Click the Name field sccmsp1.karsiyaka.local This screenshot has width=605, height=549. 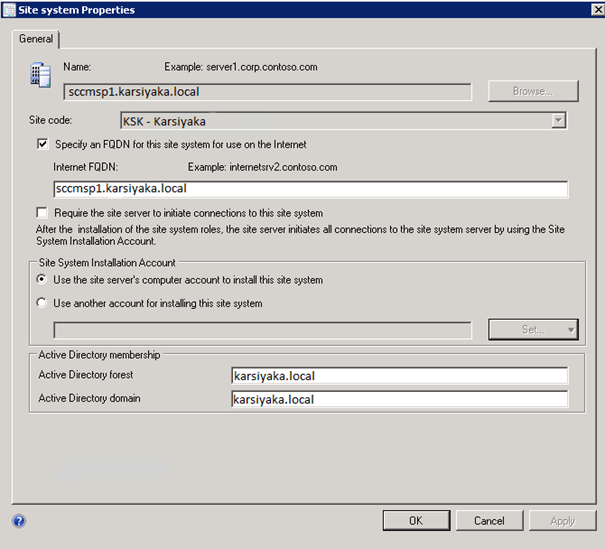click(x=267, y=92)
